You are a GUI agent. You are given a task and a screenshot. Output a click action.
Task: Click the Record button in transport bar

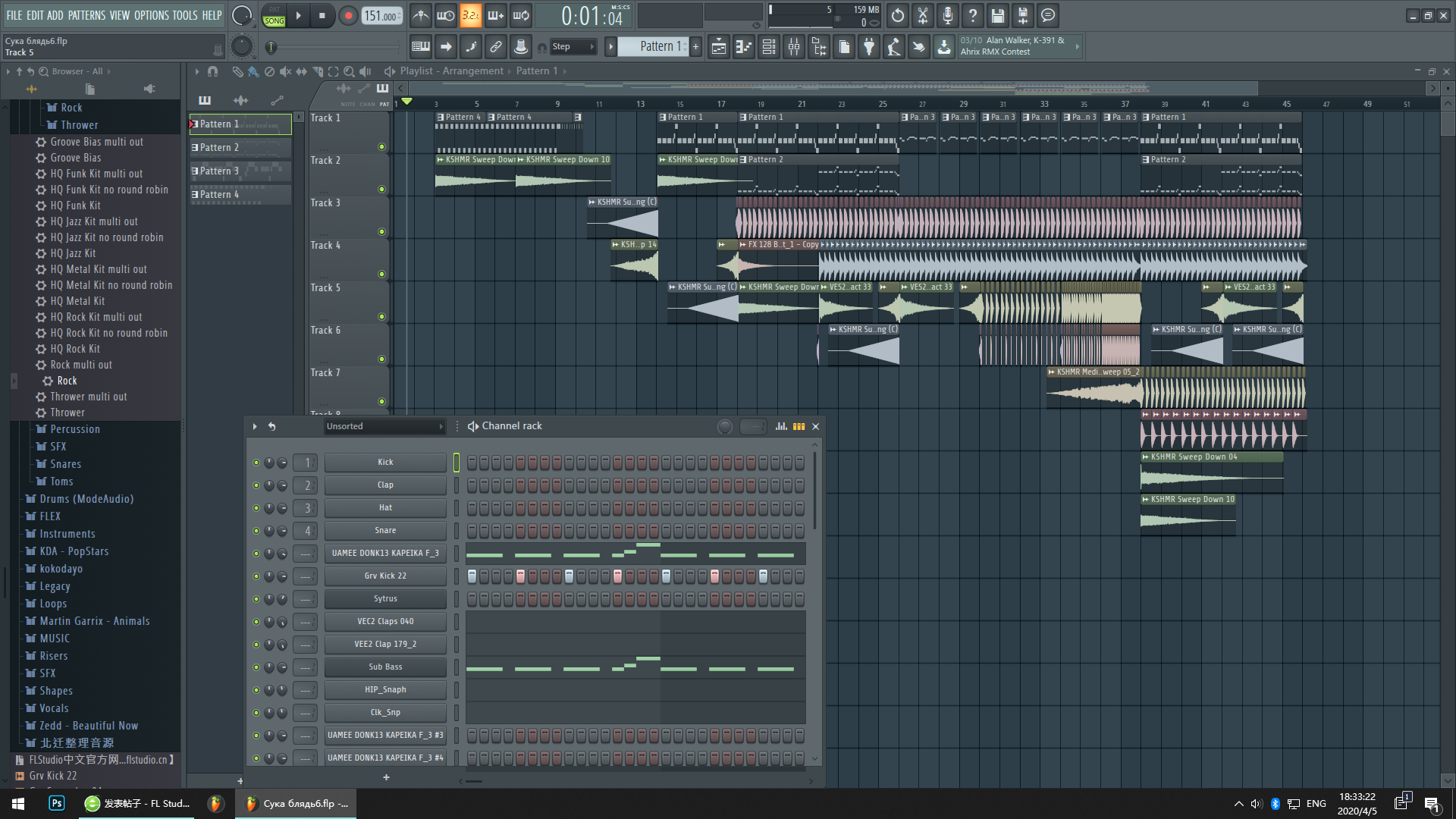coord(348,16)
